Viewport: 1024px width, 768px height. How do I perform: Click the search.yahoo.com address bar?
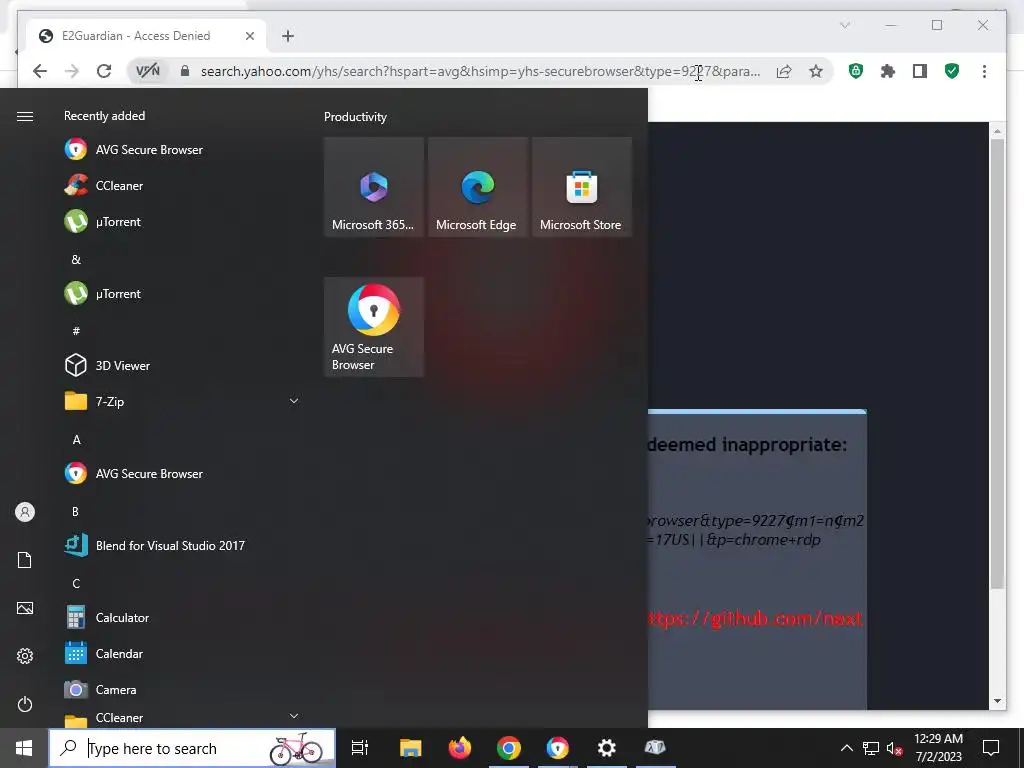pyautogui.click(x=480, y=71)
